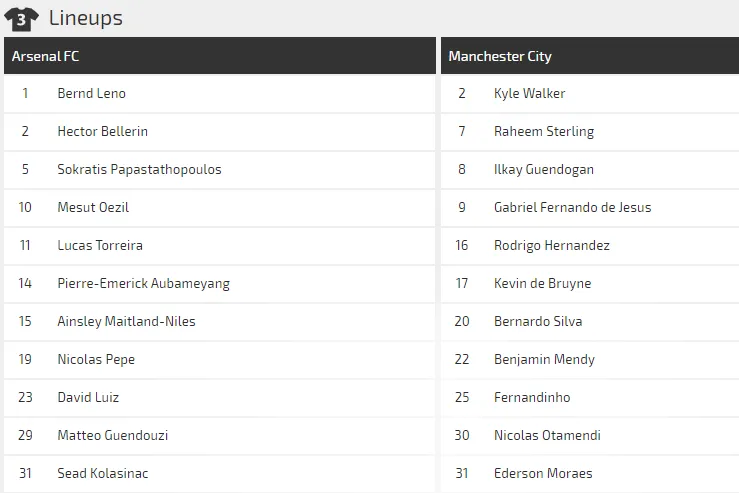
Task: Click the jersey icon beside Lineups
Action: point(21,18)
